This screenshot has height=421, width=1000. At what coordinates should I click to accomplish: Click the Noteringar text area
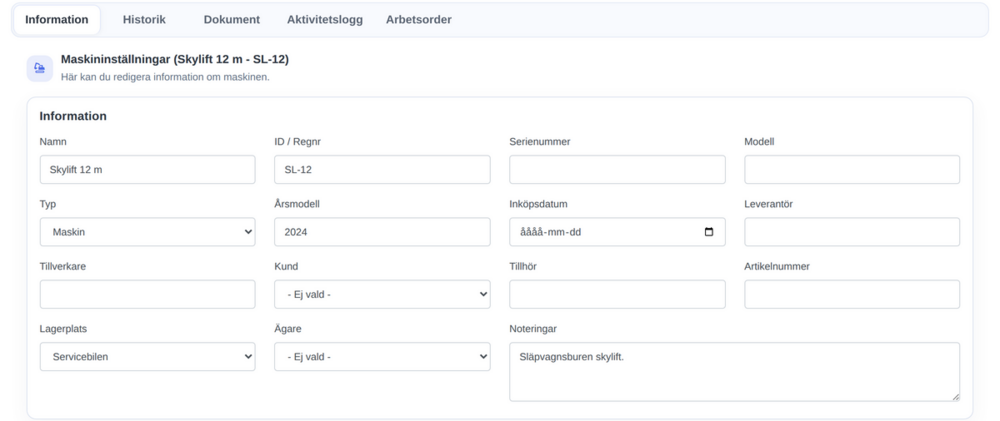[734, 372]
